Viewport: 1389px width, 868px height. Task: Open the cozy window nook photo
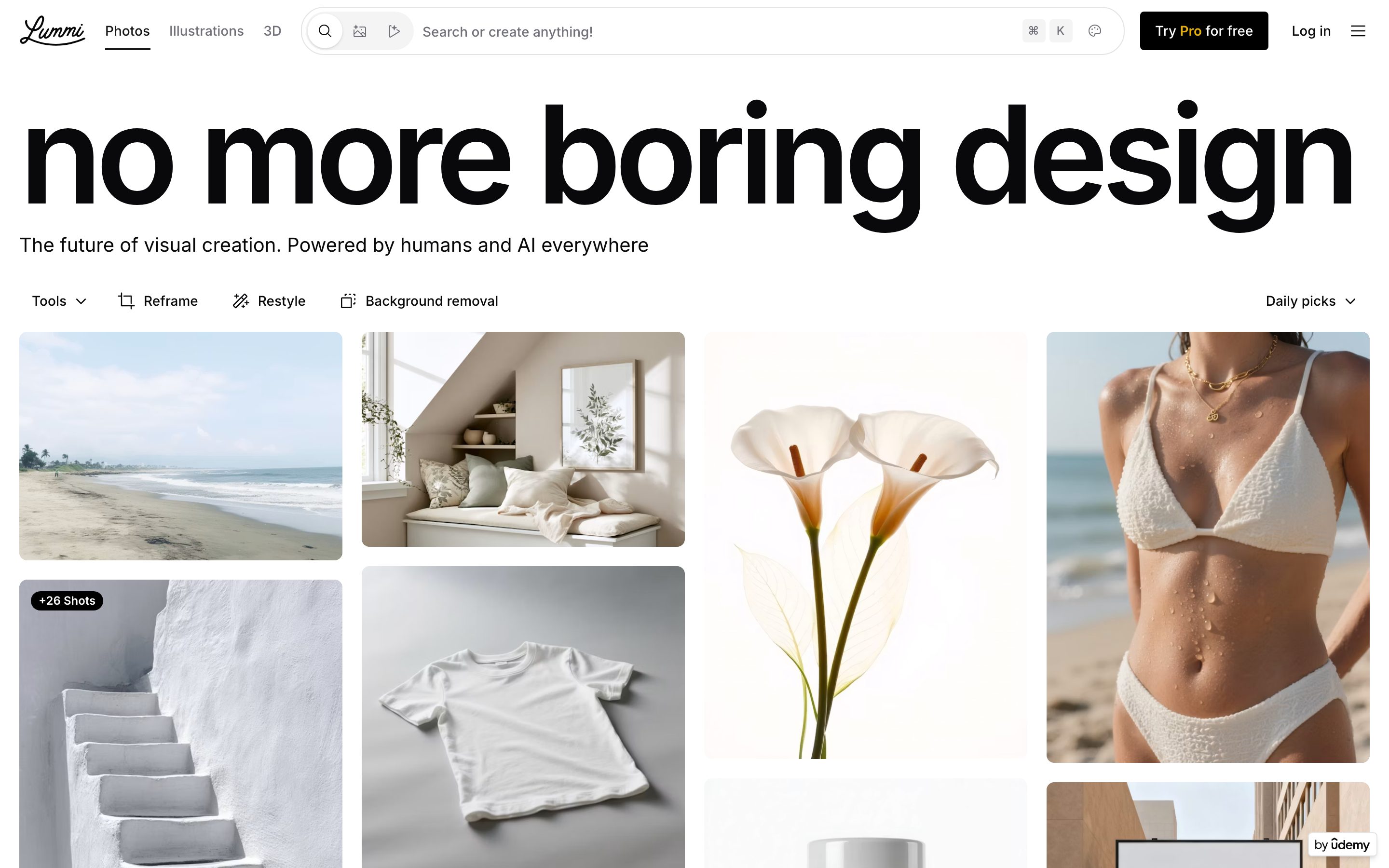point(523,439)
